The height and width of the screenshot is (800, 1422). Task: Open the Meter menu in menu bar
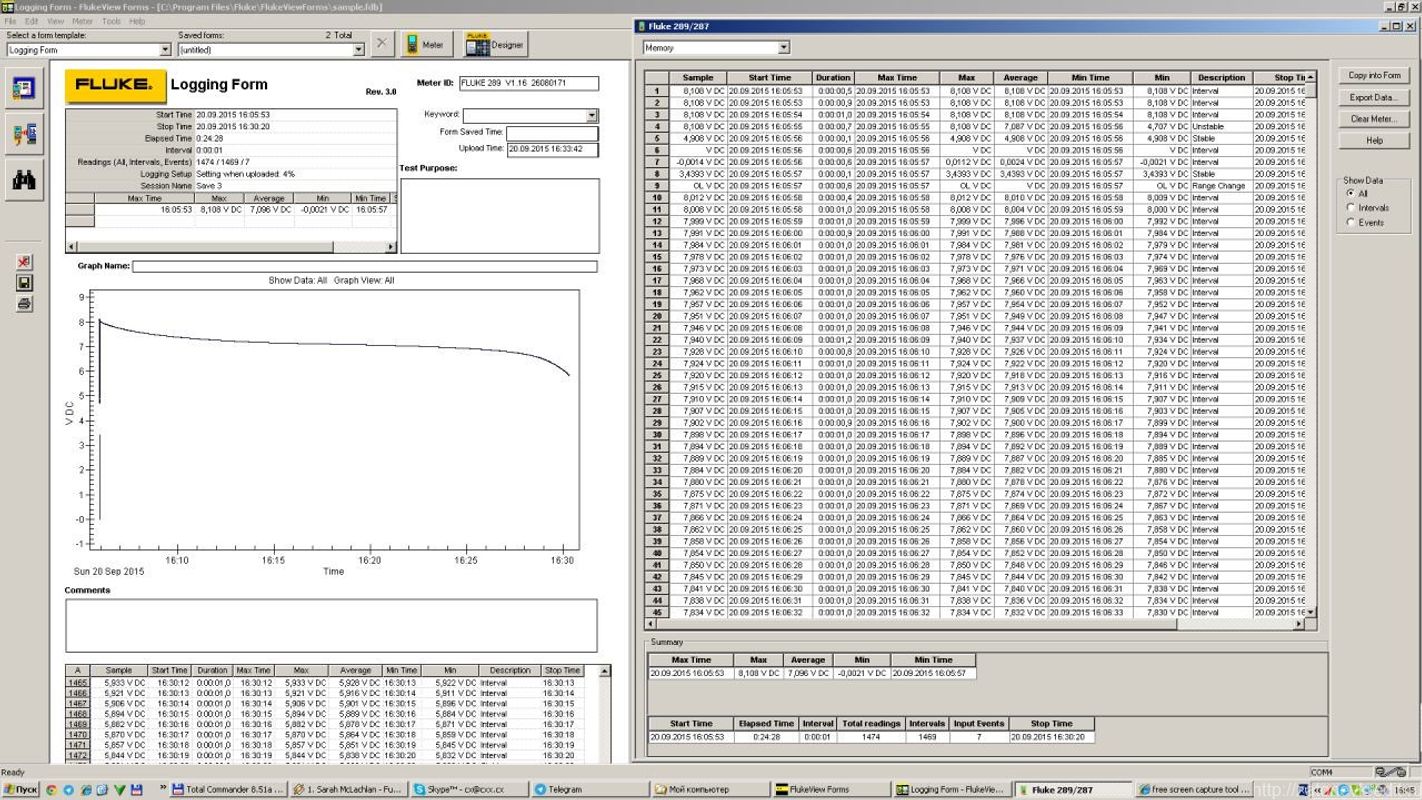coord(82,21)
